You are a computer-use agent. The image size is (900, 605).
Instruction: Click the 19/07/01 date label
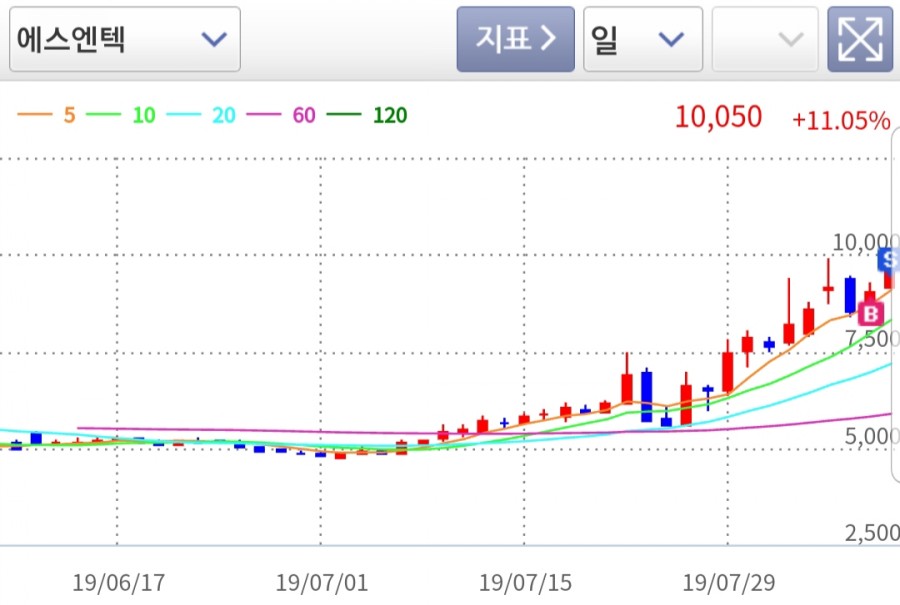point(321,583)
